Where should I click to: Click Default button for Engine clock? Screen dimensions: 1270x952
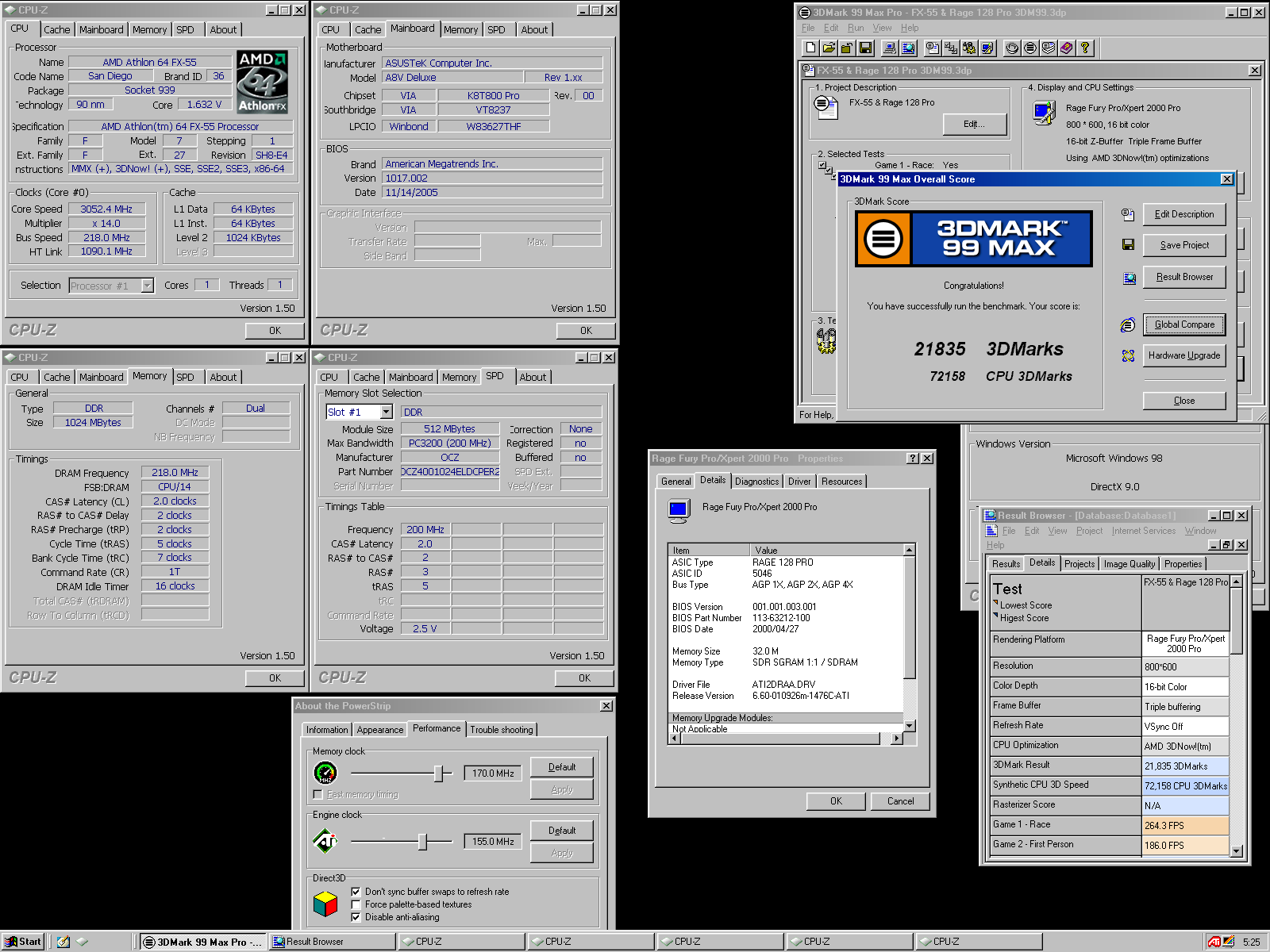[562, 831]
